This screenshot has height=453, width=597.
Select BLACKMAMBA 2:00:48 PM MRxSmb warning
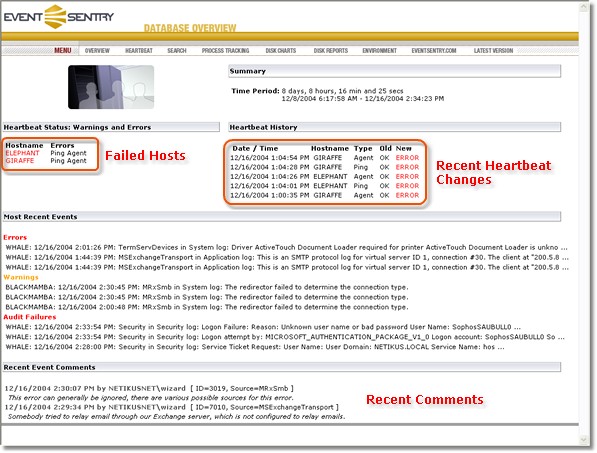[207, 307]
